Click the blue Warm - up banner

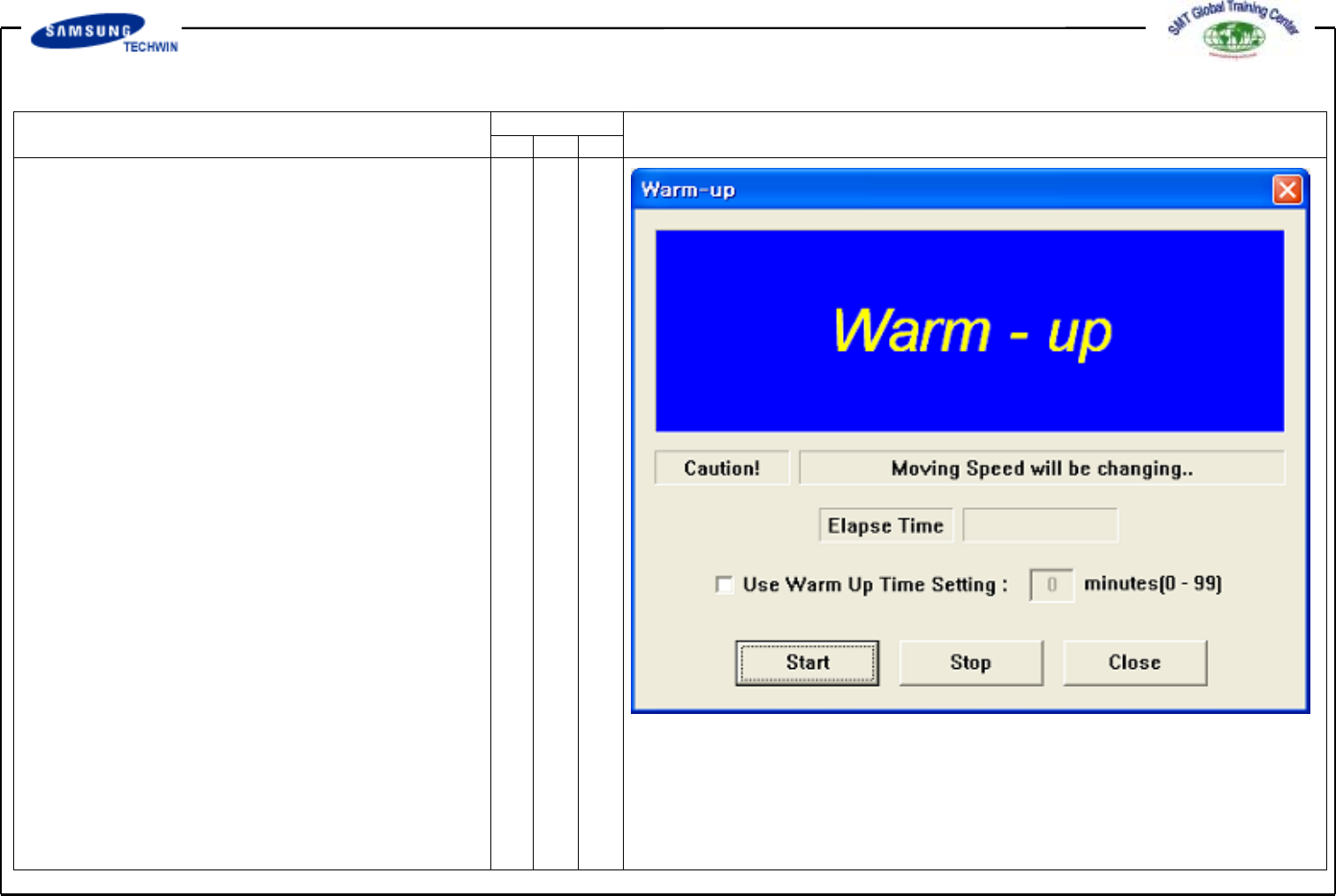tap(969, 331)
